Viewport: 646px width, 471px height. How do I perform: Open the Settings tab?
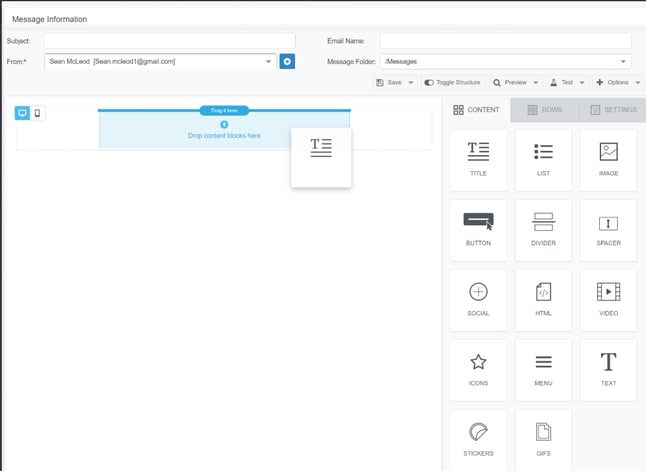[612, 110]
